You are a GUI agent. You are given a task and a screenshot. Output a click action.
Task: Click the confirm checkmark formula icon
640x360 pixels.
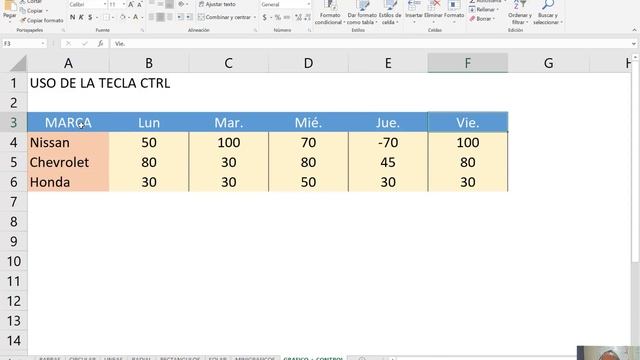pyautogui.click(x=84, y=43)
